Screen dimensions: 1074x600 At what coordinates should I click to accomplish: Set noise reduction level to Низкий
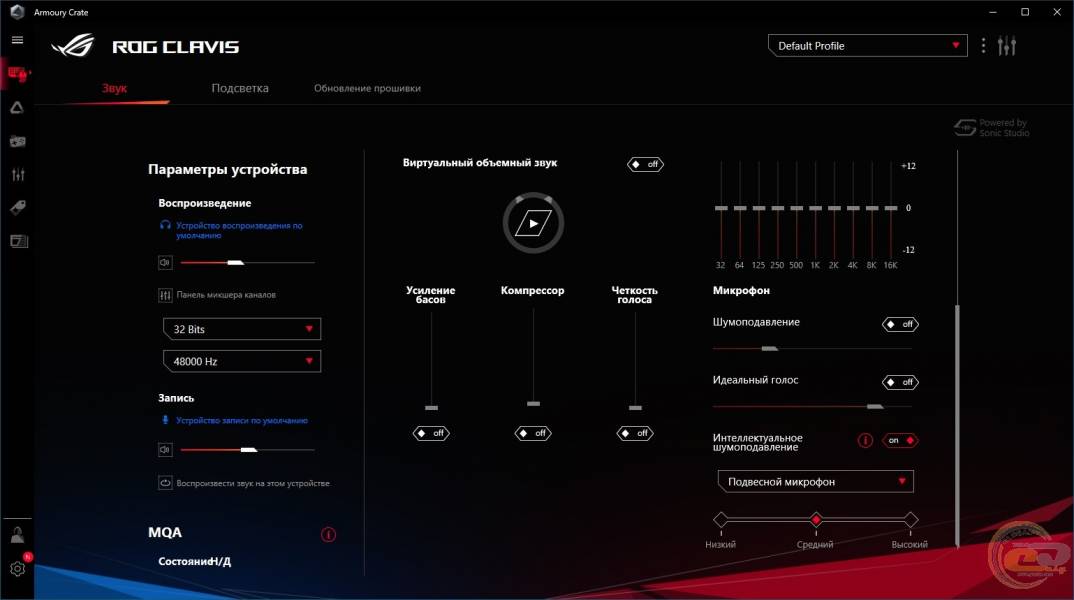coord(721,520)
